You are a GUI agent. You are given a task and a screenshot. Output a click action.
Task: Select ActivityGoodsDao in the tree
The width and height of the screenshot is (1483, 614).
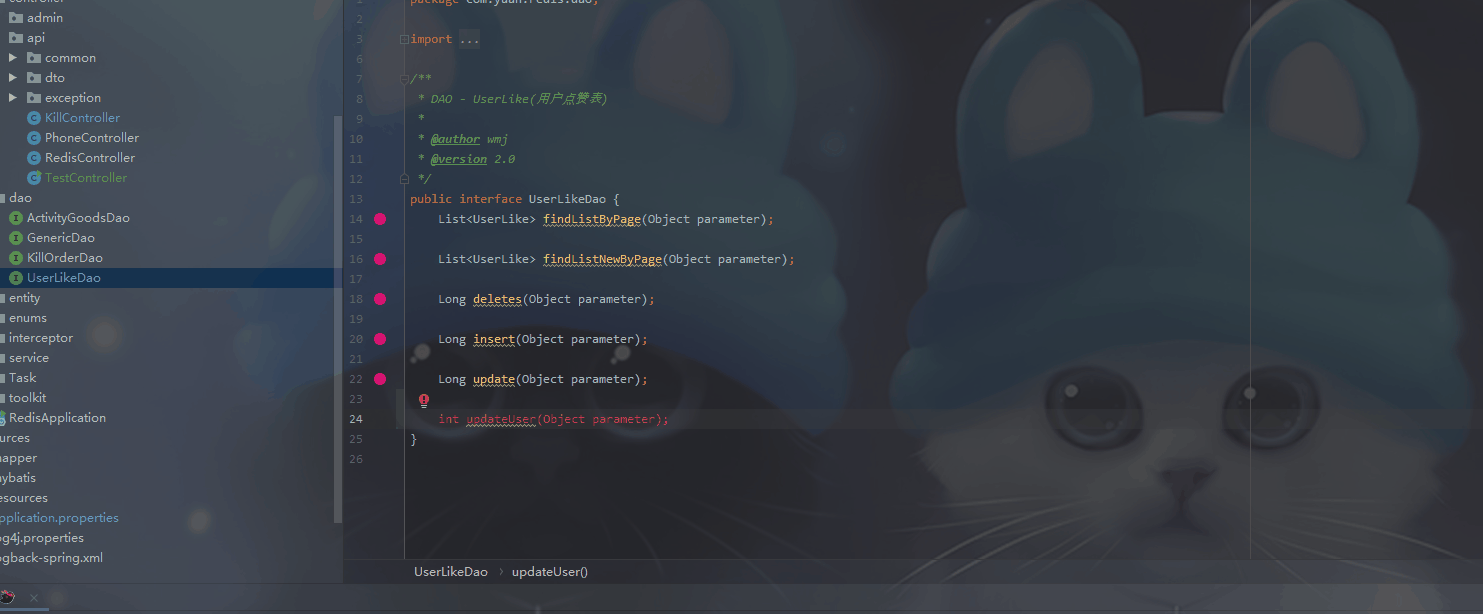[78, 218]
